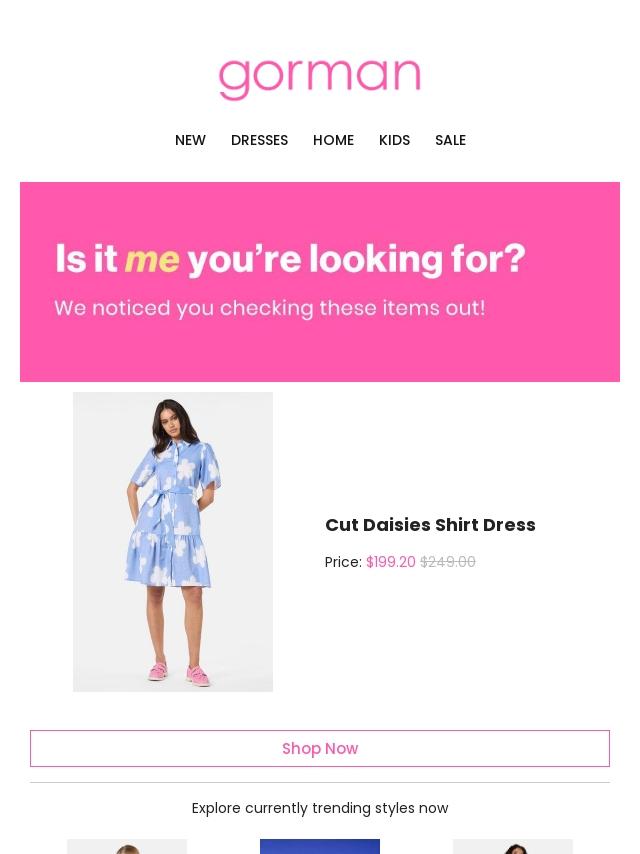Visit the SALE section
Screen dimensions: 640x854
coord(450,140)
